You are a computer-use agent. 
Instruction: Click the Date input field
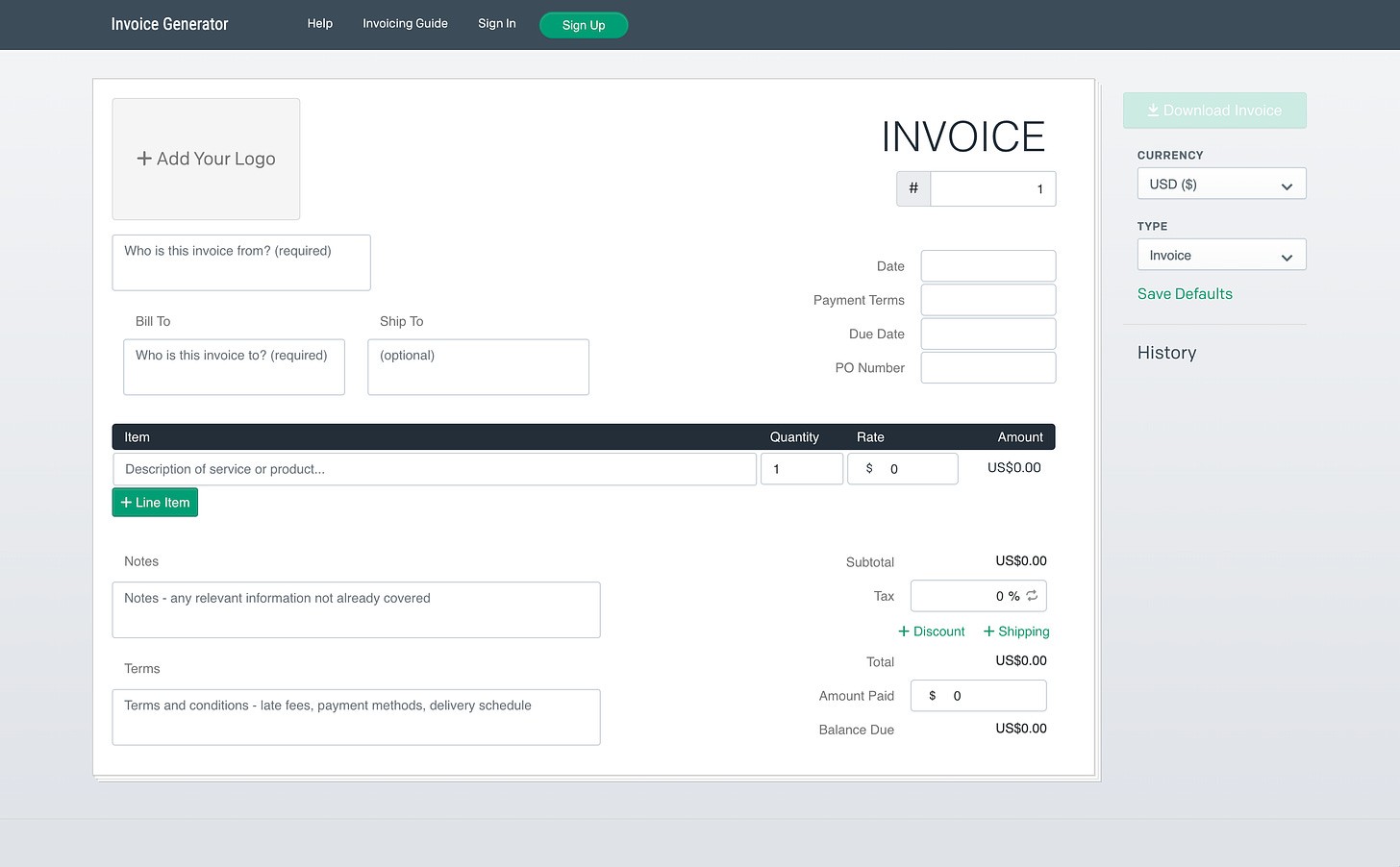(x=987, y=266)
